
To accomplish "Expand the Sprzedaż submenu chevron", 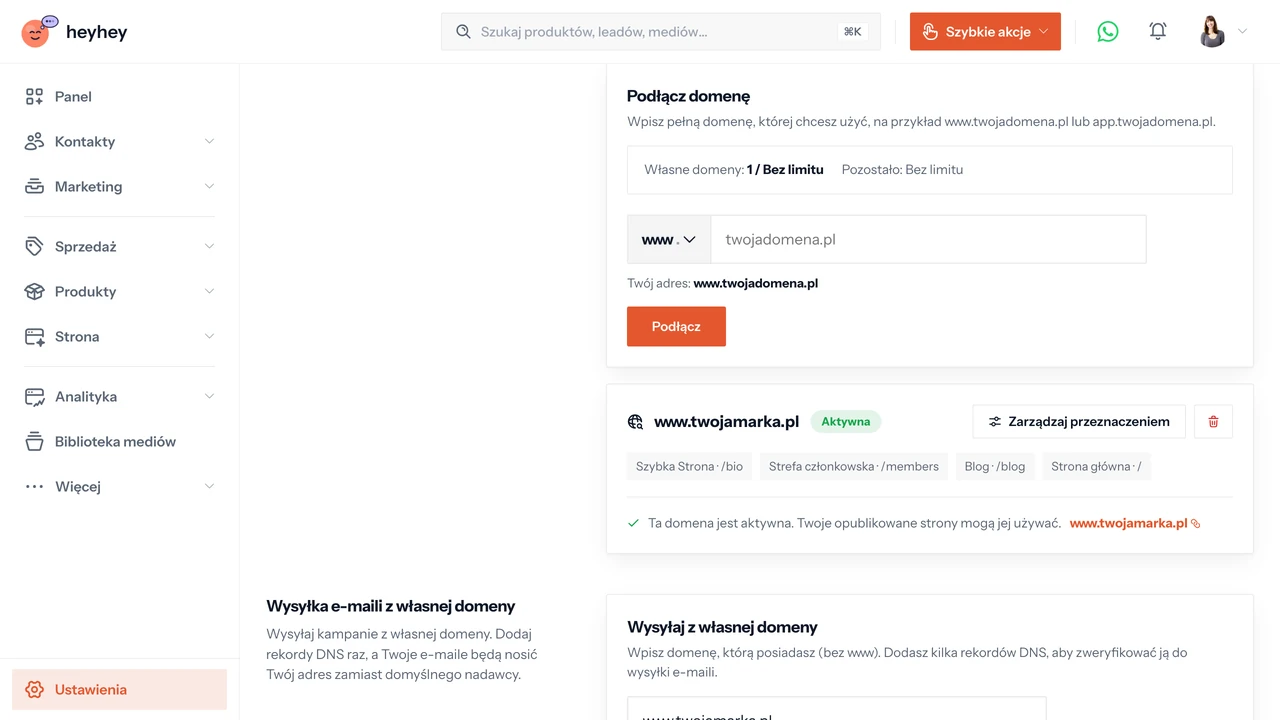I will [x=209, y=247].
